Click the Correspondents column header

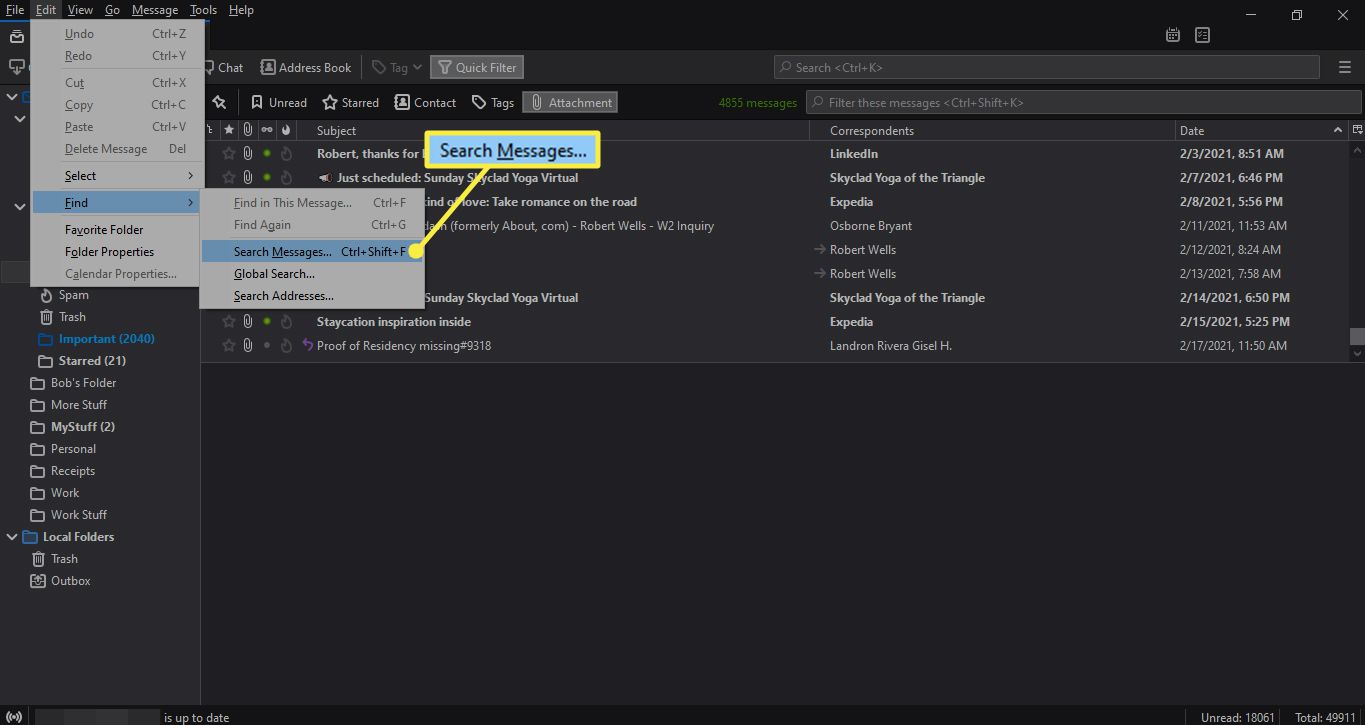993,130
